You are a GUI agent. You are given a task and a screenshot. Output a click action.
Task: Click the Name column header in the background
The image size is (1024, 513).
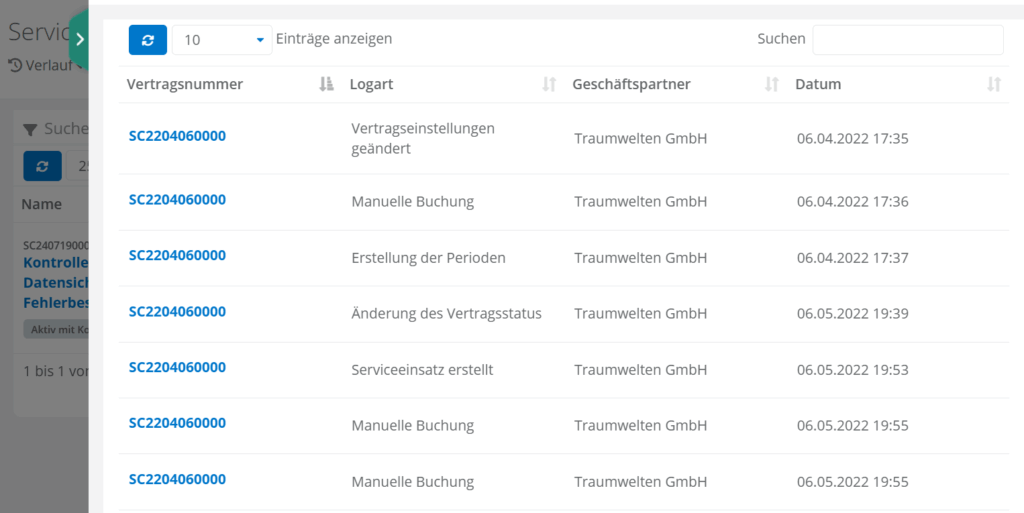pos(42,204)
